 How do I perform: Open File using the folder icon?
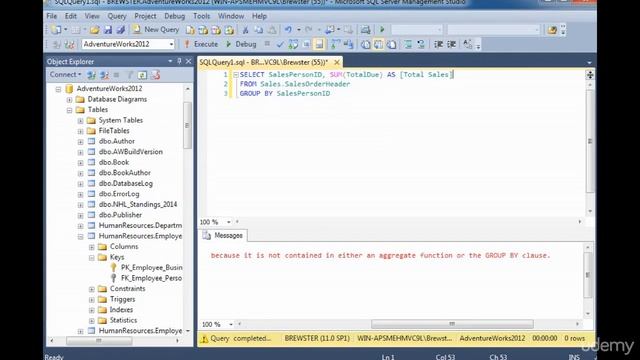click(95, 30)
